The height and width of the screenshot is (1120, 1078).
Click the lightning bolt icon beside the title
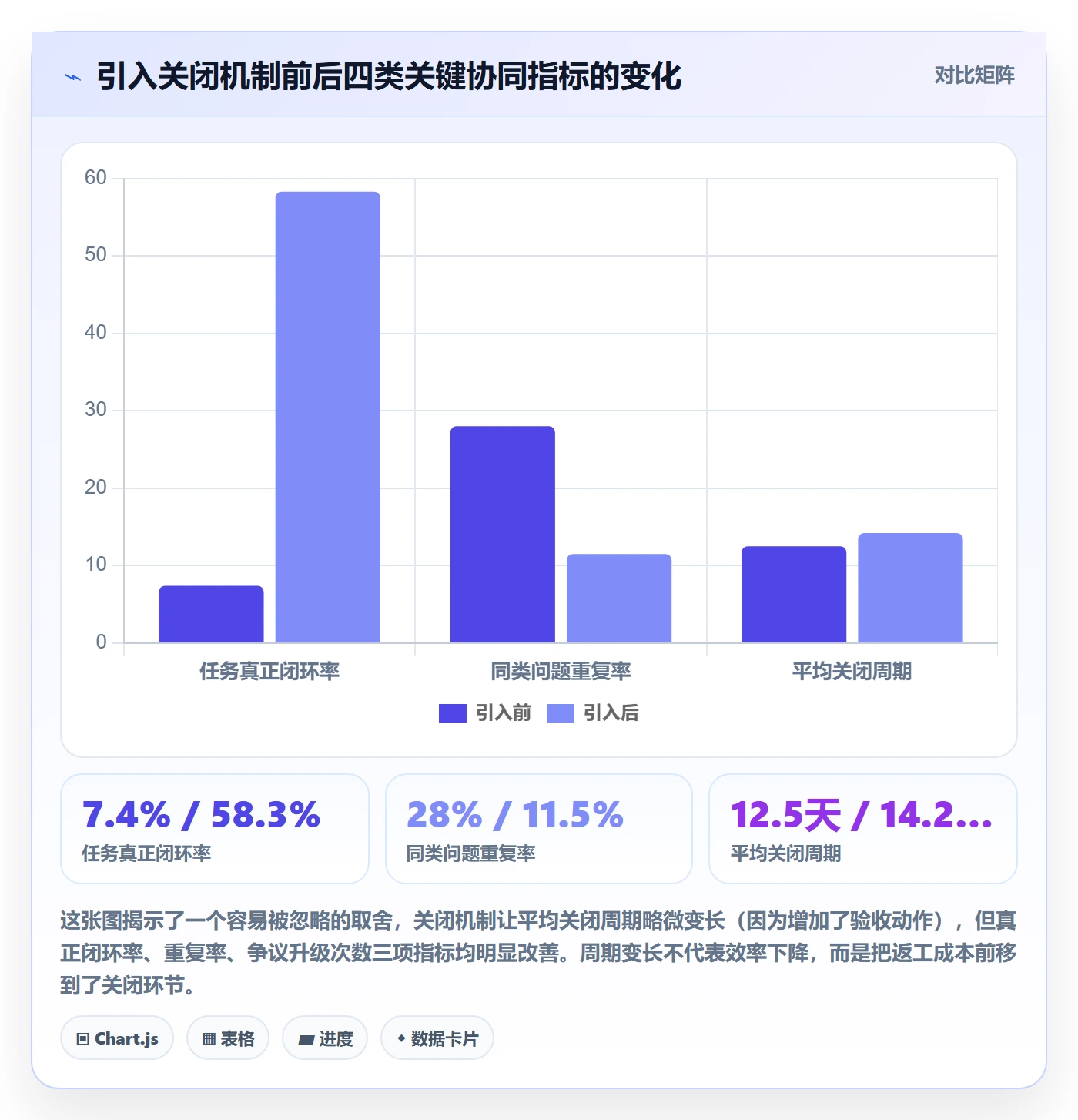(73, 77)
